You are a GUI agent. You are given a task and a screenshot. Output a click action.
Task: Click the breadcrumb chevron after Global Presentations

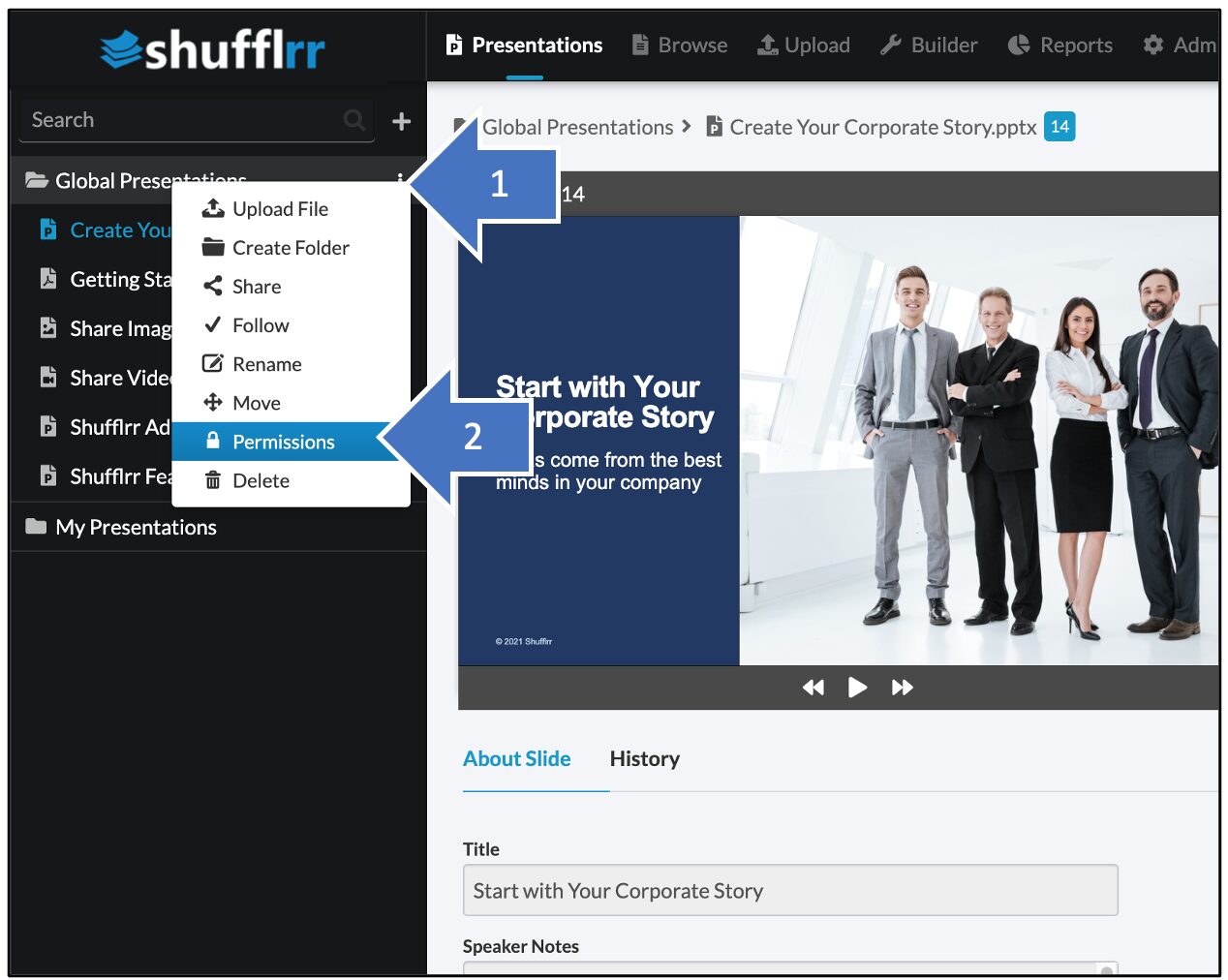point(687,126)
